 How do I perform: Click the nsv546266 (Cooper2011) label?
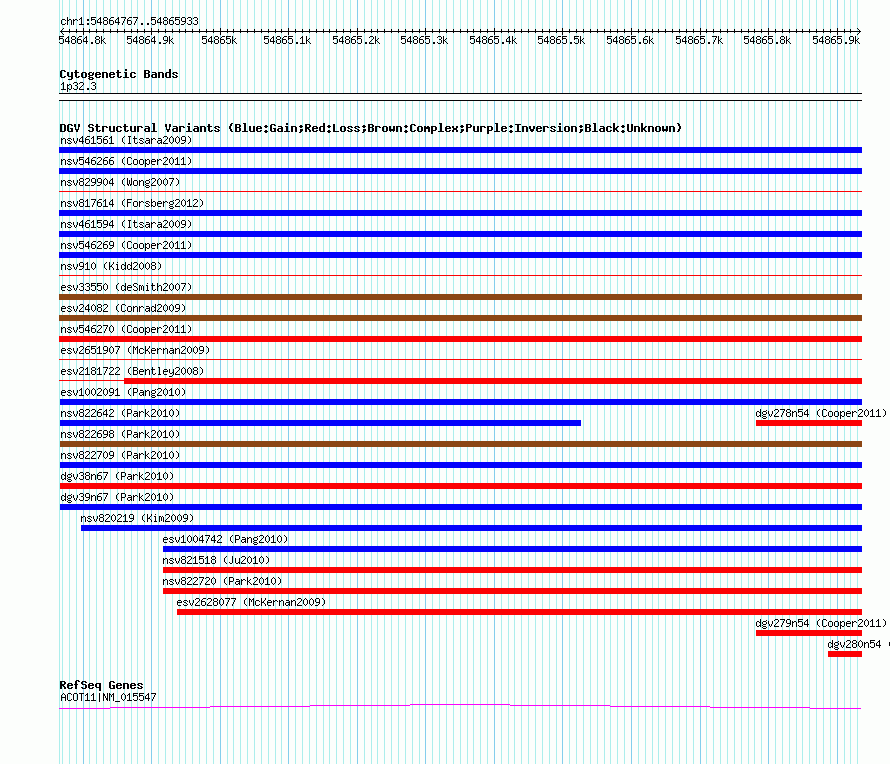(126, 161)
